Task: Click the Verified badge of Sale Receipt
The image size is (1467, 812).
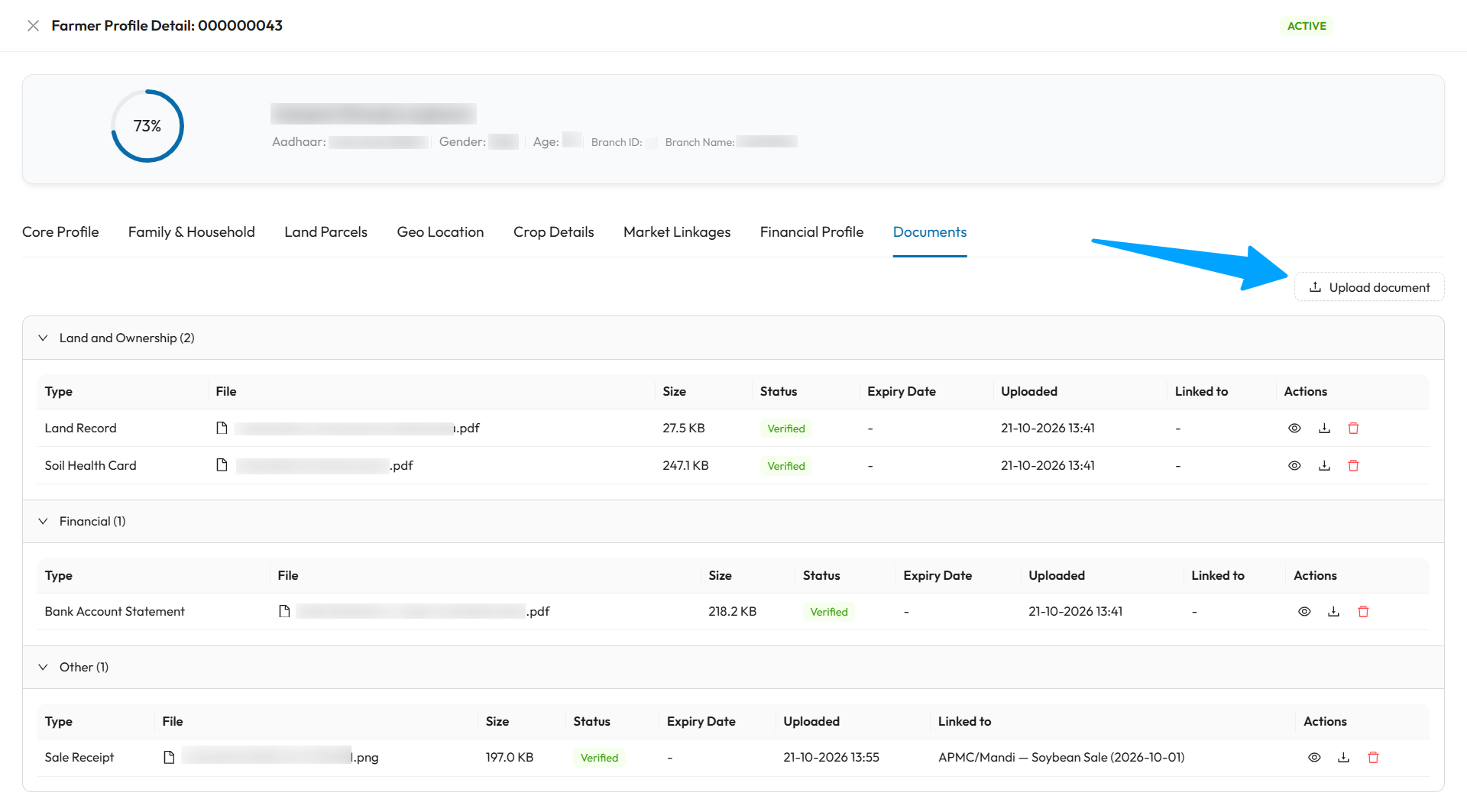Action: 599,758
